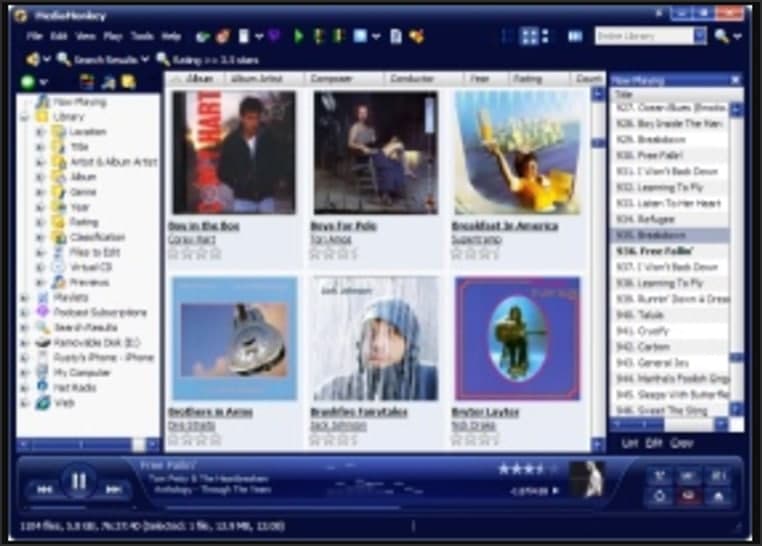
Task: Click the Edit button below Now Playing
Action: coord(654,443)
